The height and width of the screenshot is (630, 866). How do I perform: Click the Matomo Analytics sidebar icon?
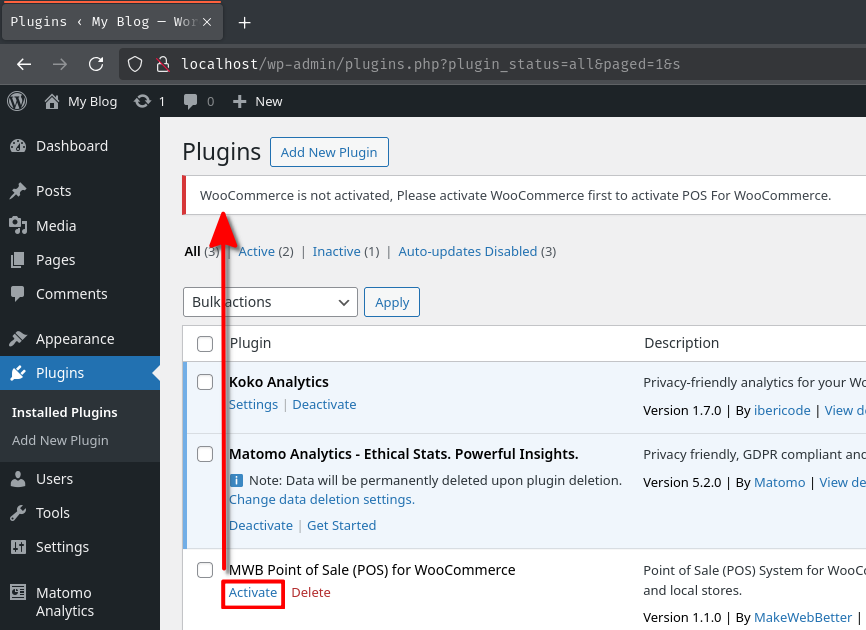18,592
